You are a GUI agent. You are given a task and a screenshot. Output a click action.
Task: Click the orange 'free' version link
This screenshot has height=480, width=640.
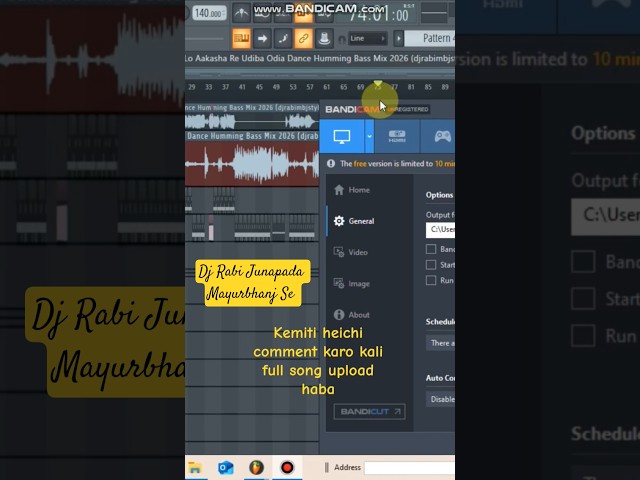pos(360,164)
